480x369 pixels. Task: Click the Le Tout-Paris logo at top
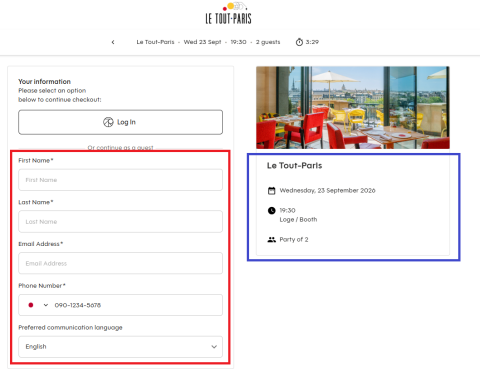click(x=229, y=13)
